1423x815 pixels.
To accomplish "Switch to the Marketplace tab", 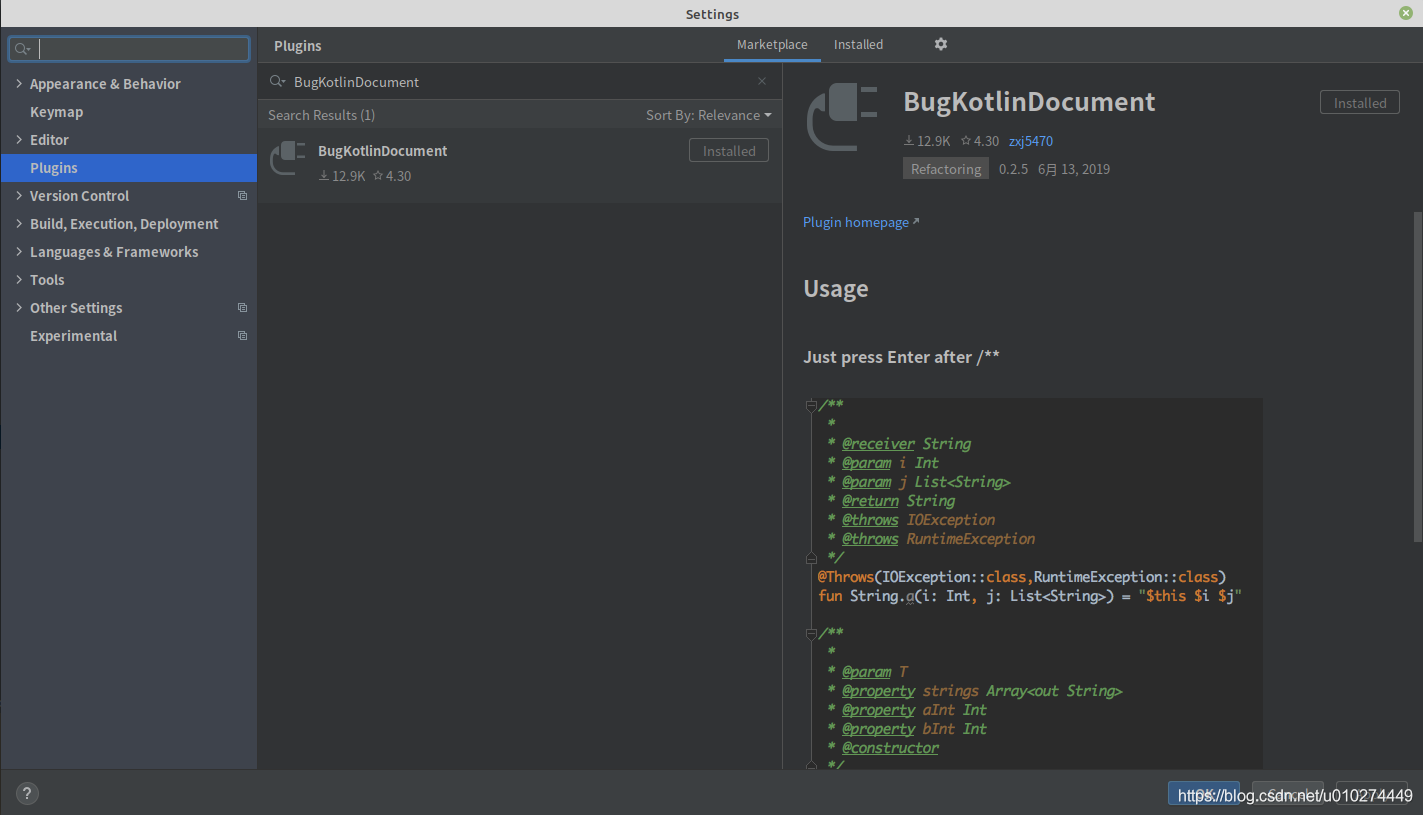I will click(772, 44).
